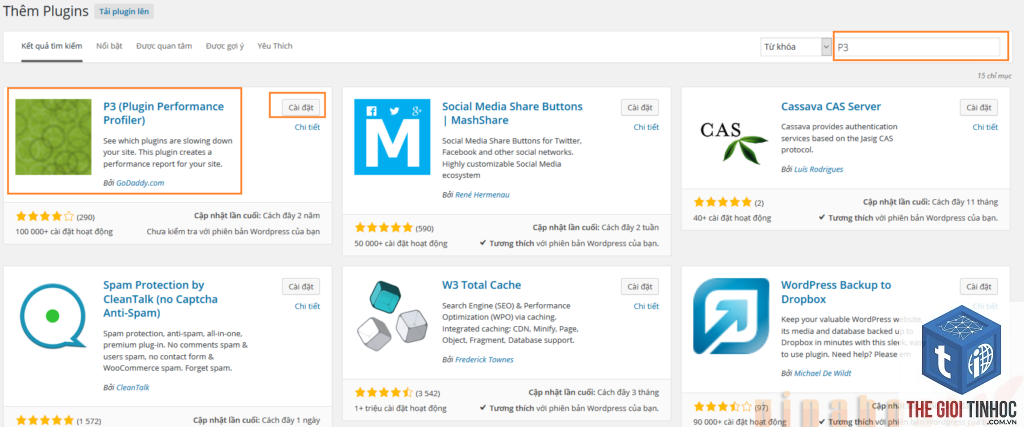Image resolution: width=1024 pixels, height=427 pixels.
Task: Open Social Media Share Buttons | MashShare title
Action: tap(512, 114)
